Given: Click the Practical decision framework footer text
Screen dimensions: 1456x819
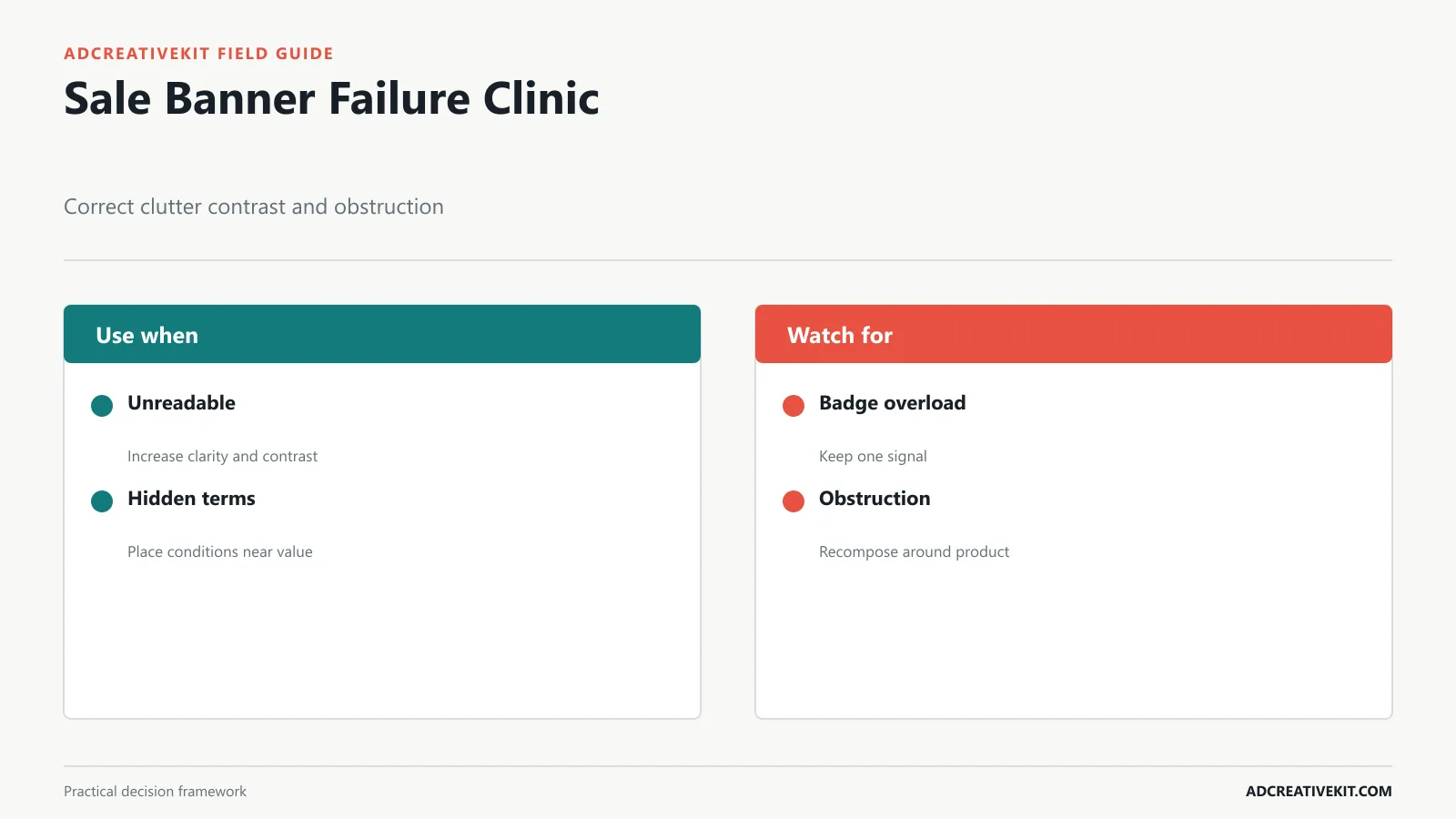Looking at the screenshot, I should coord(155,792).
